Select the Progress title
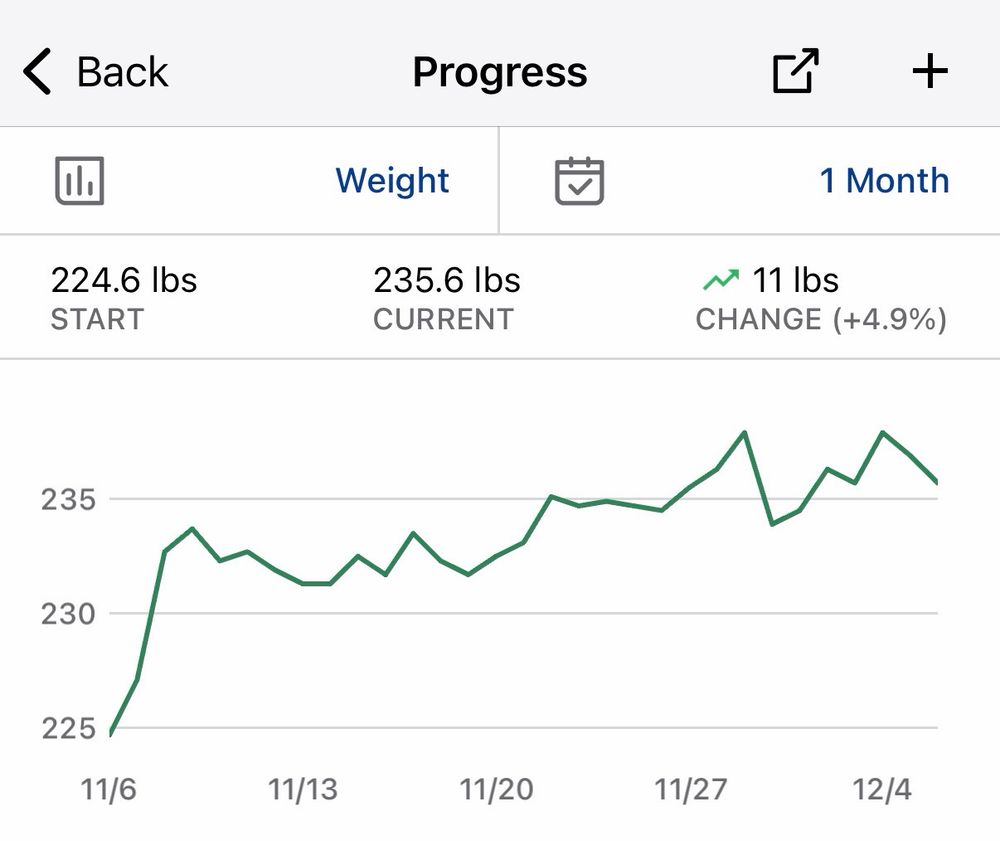Image resolution: width=1000 pixels, height=841 pixels. [x=499, y=70]
